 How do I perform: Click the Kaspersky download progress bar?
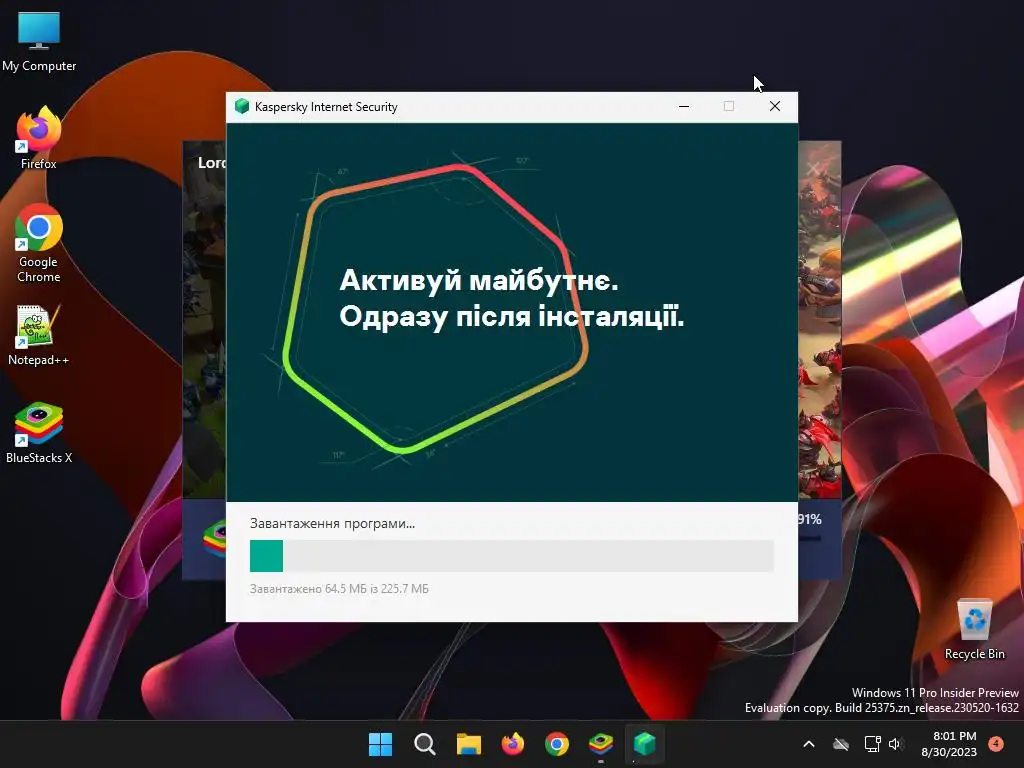(512, 556)
